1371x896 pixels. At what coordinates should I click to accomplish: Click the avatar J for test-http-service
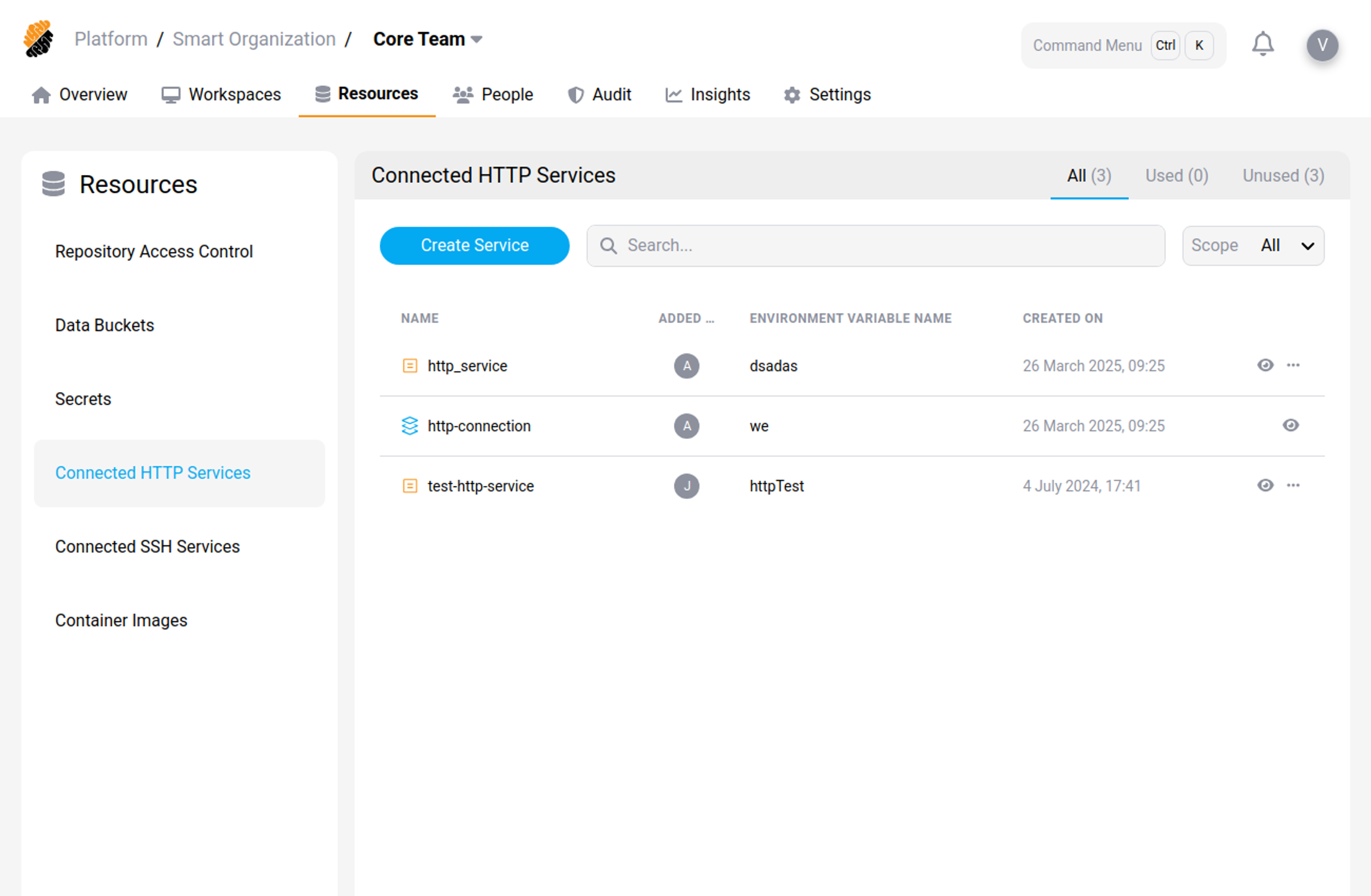coord(686,486)
